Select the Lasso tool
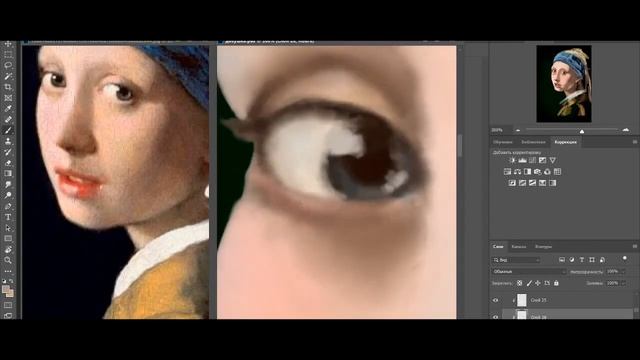 tap(8, 65)
